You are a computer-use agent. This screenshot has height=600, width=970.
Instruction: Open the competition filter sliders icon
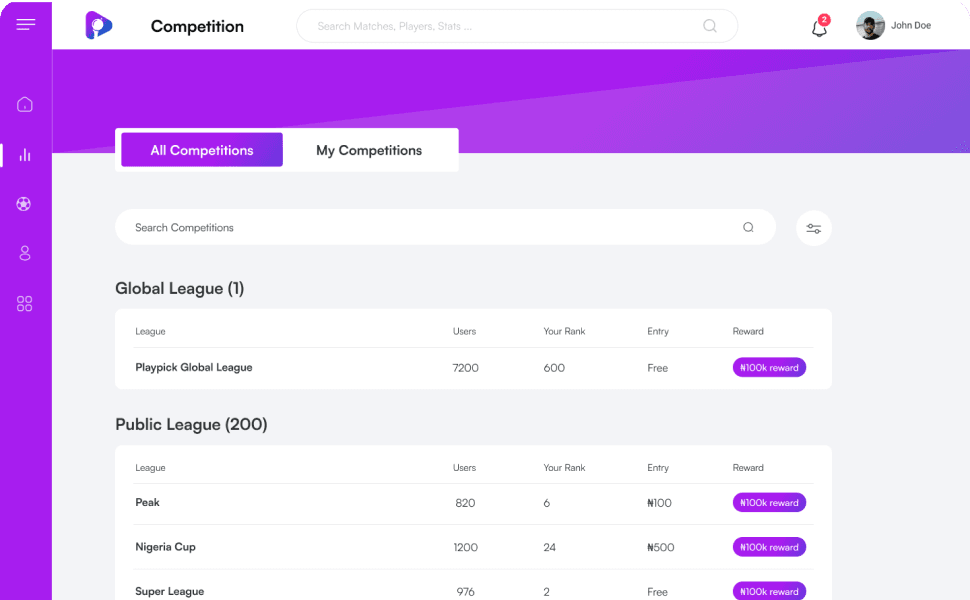[x=814, y=229]
